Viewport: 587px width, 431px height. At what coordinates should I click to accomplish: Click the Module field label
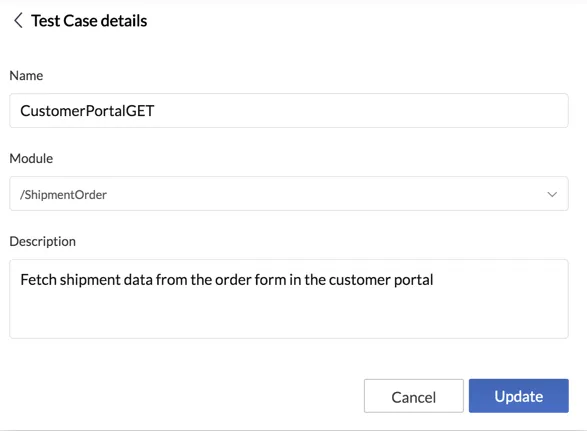coord(31,158)
